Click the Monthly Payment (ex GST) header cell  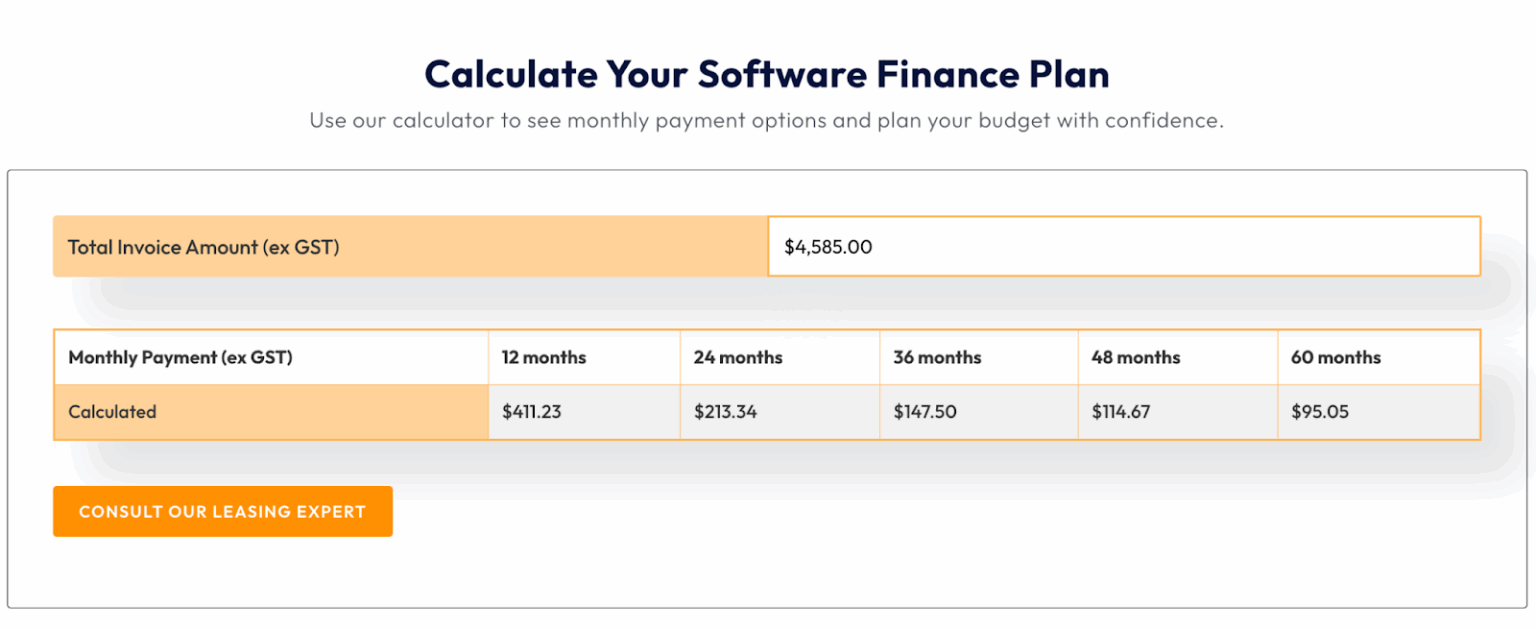[x=271, y=357]
